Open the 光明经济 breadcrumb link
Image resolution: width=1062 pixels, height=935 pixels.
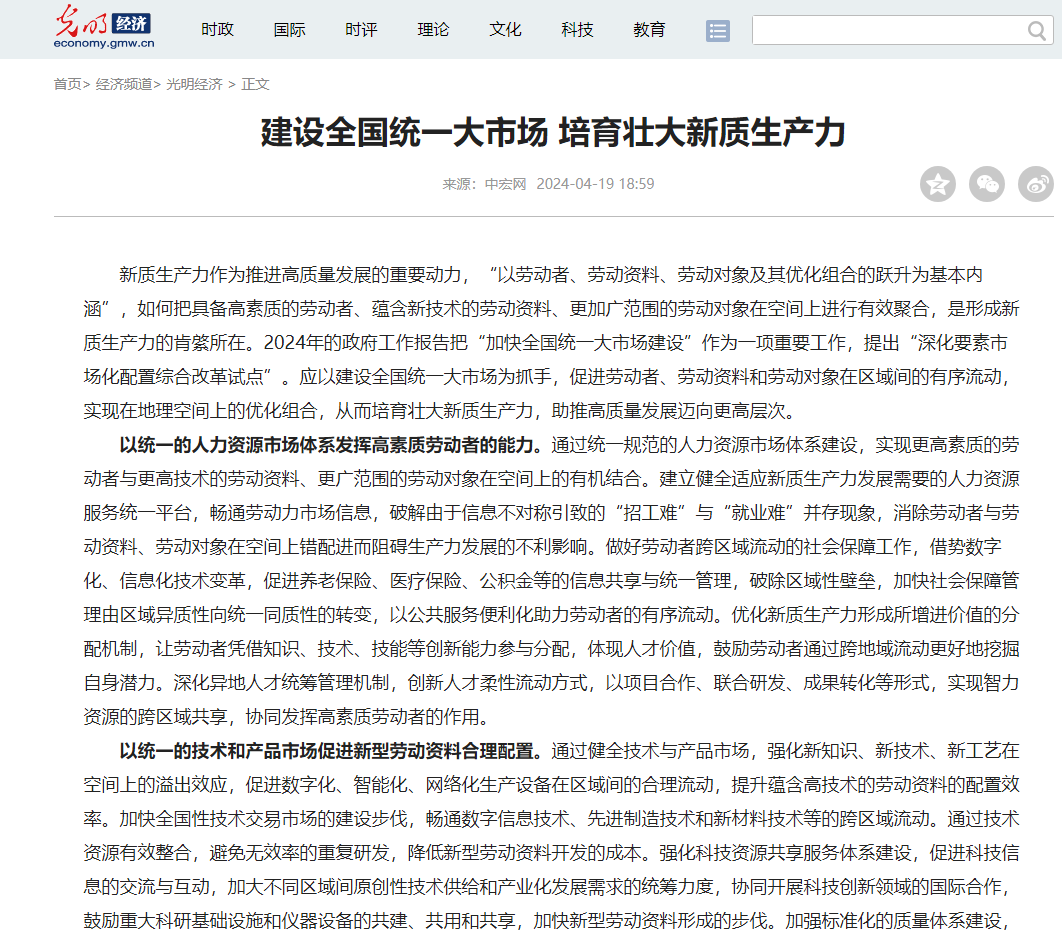194,84
